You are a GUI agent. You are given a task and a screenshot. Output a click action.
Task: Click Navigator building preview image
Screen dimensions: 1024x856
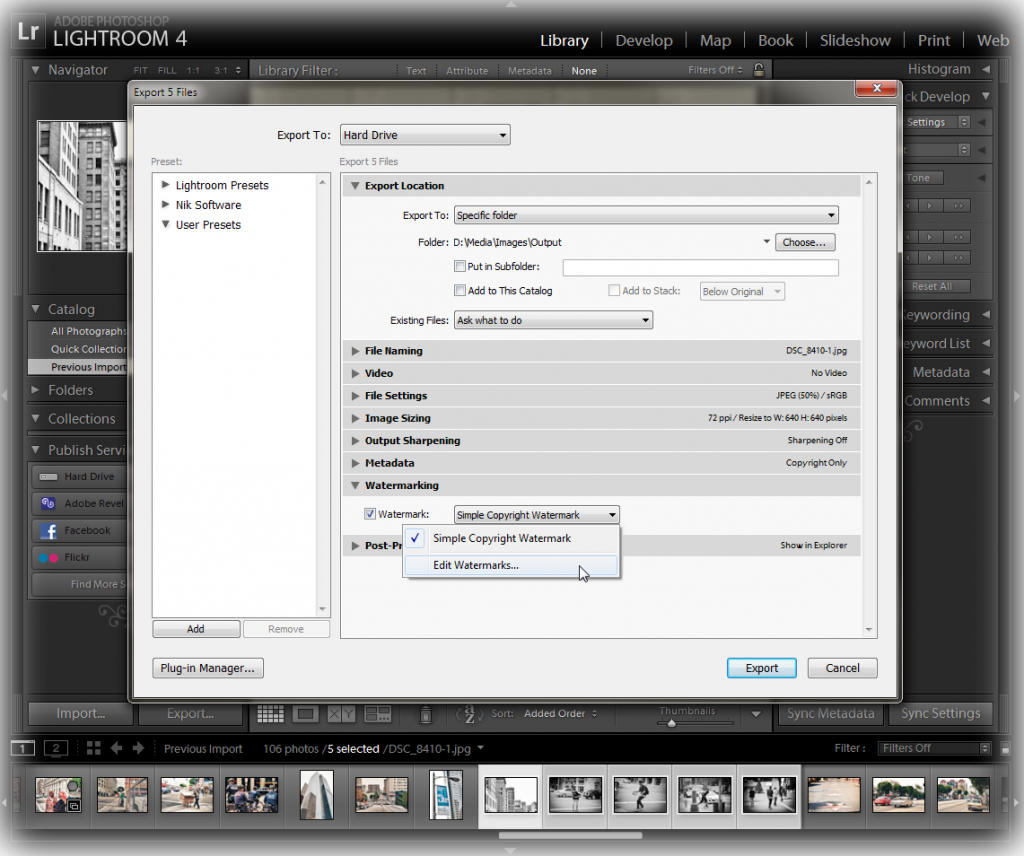click(x=82, y=186)
